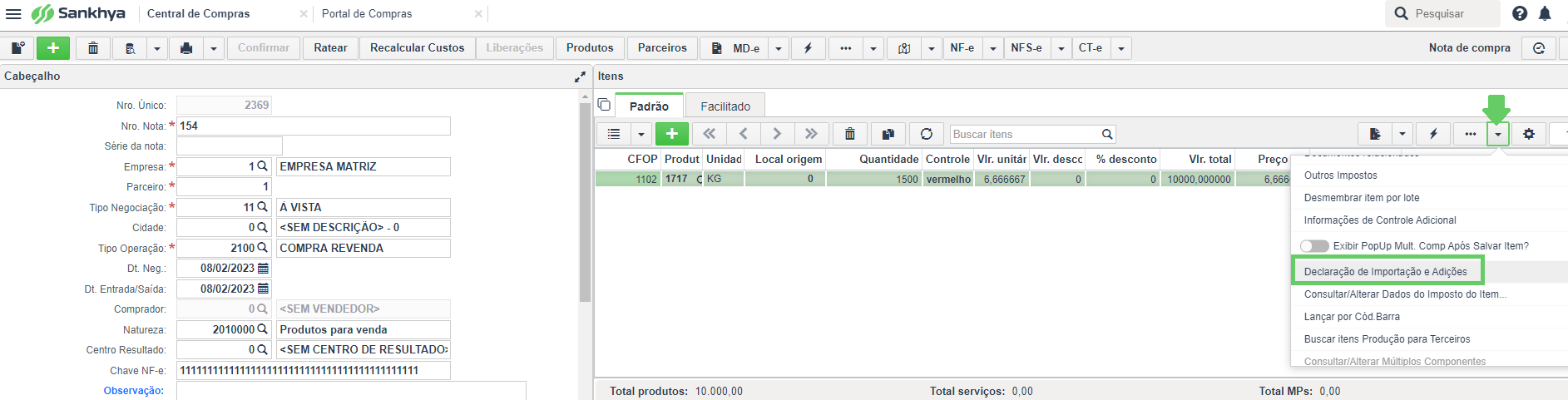Screen dimensions: 1568x400
Task: Click the Ratear button
Action: click(x=330, y=48)
